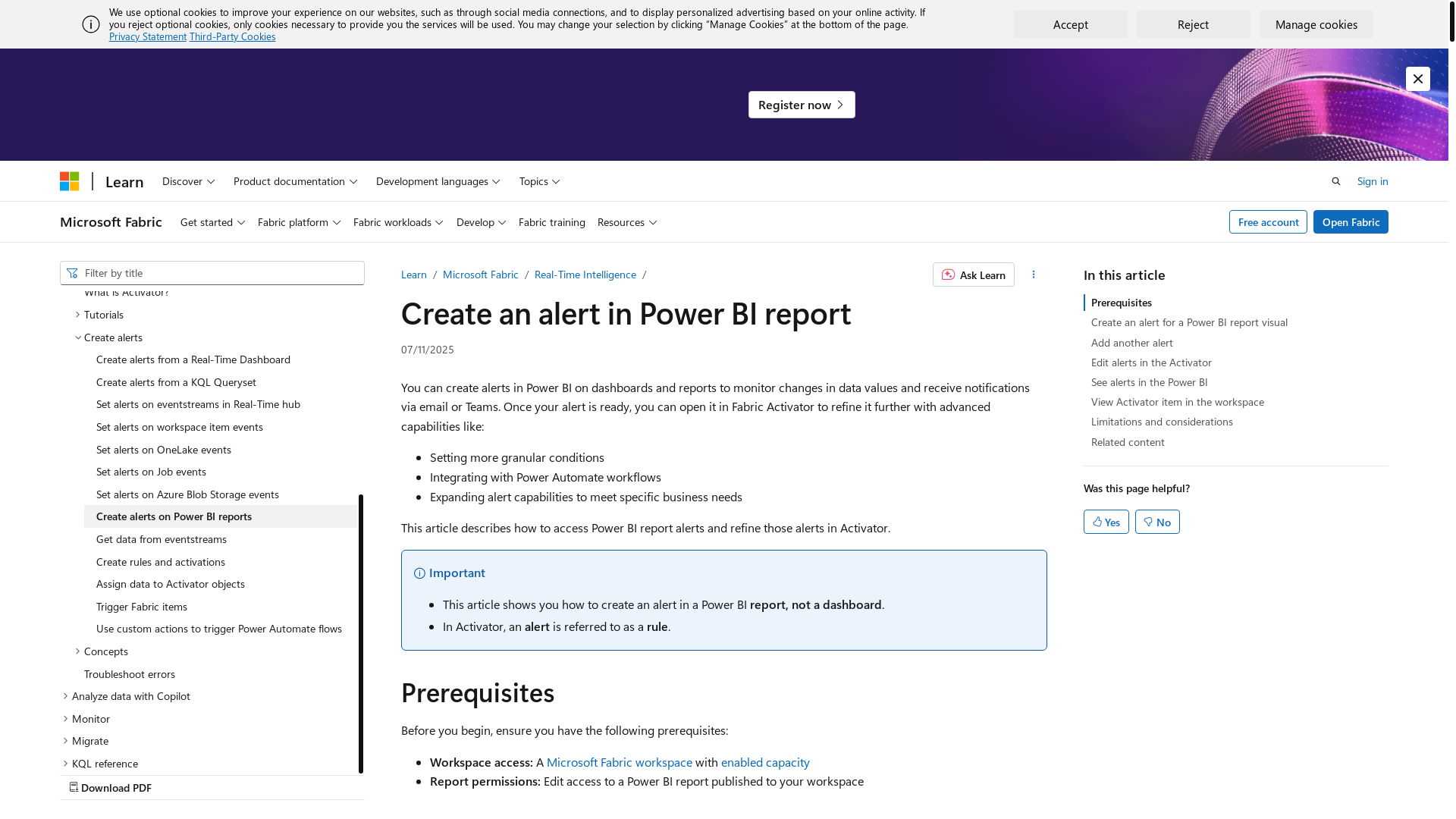Viewport: 1456px width, 819px height.
Task: Jump to Create an alert for a Power BI report visual
Action: click(x=1189, y=322)
